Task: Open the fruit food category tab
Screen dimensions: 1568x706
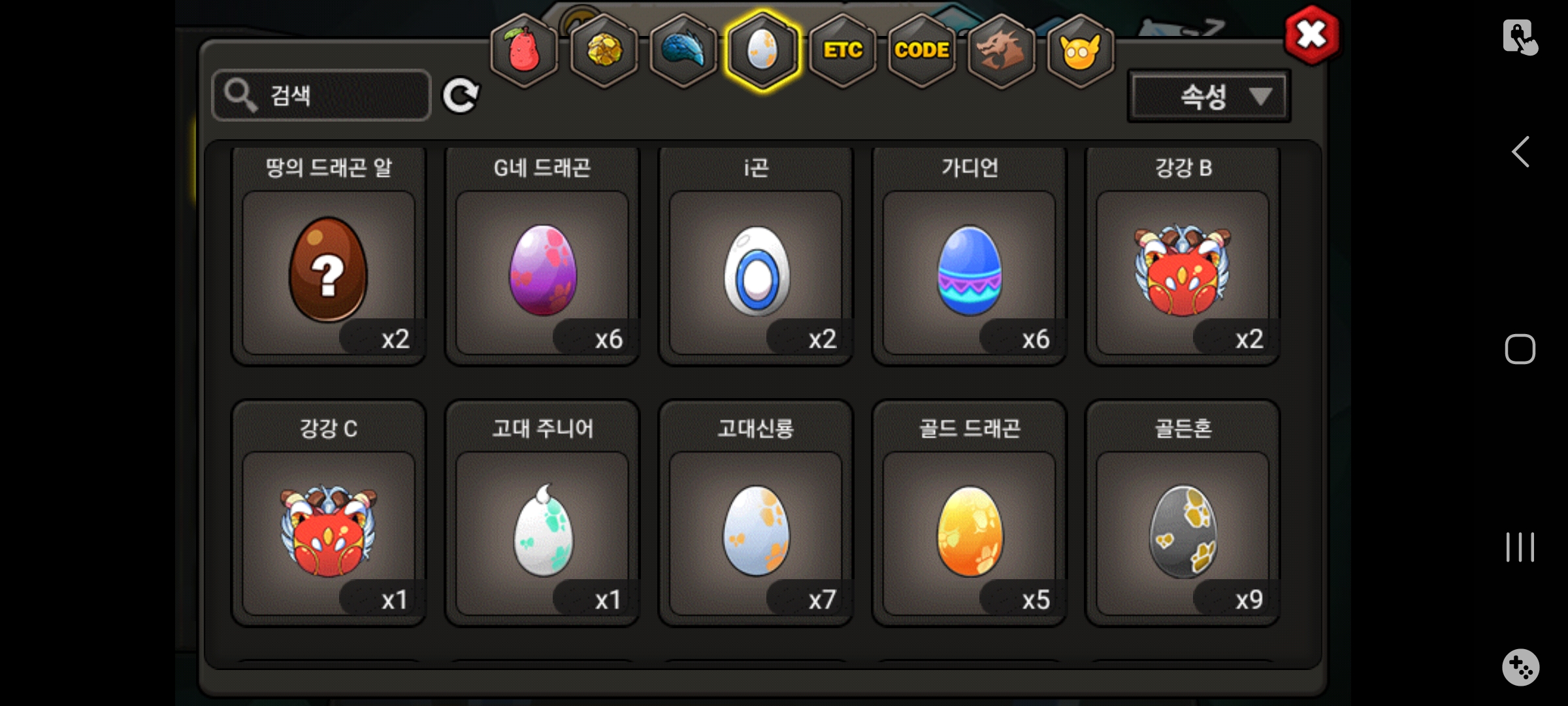Action: coord(524,50)
